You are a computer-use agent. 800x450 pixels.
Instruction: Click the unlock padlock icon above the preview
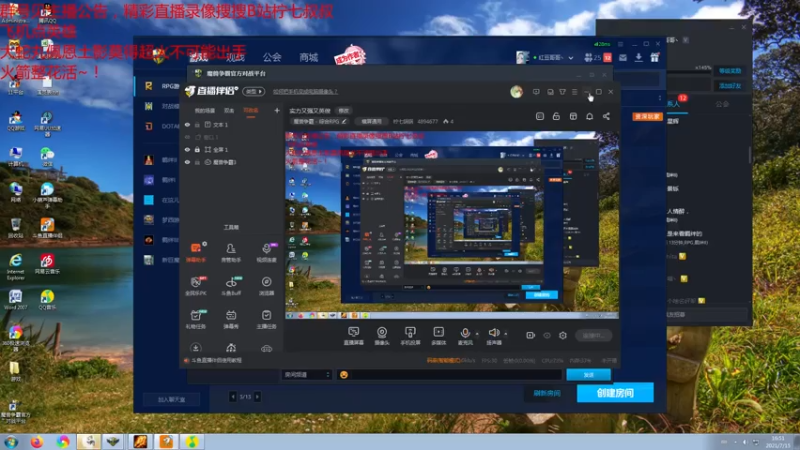tap(556, 116)
